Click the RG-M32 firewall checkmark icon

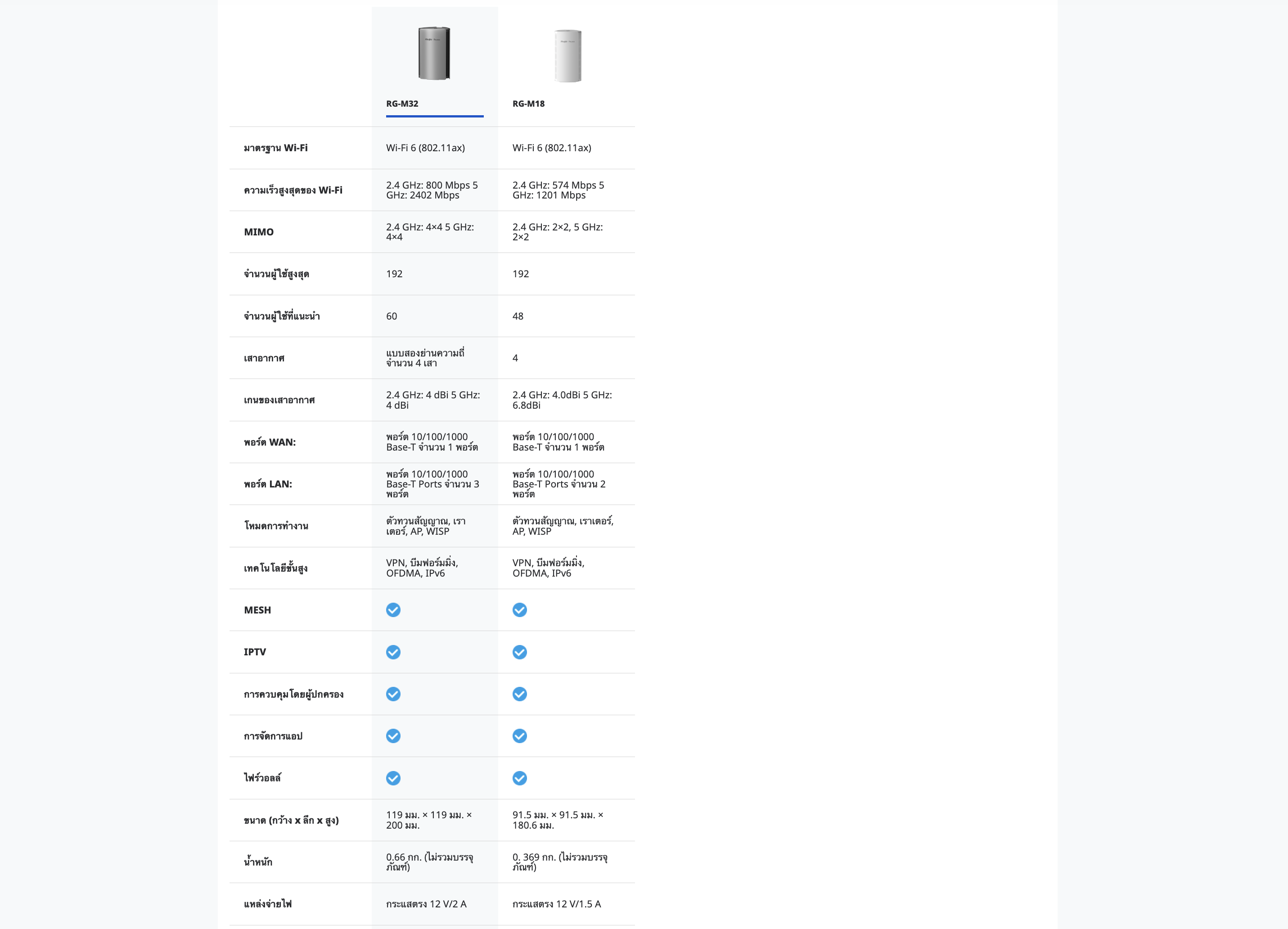point(393,778)
